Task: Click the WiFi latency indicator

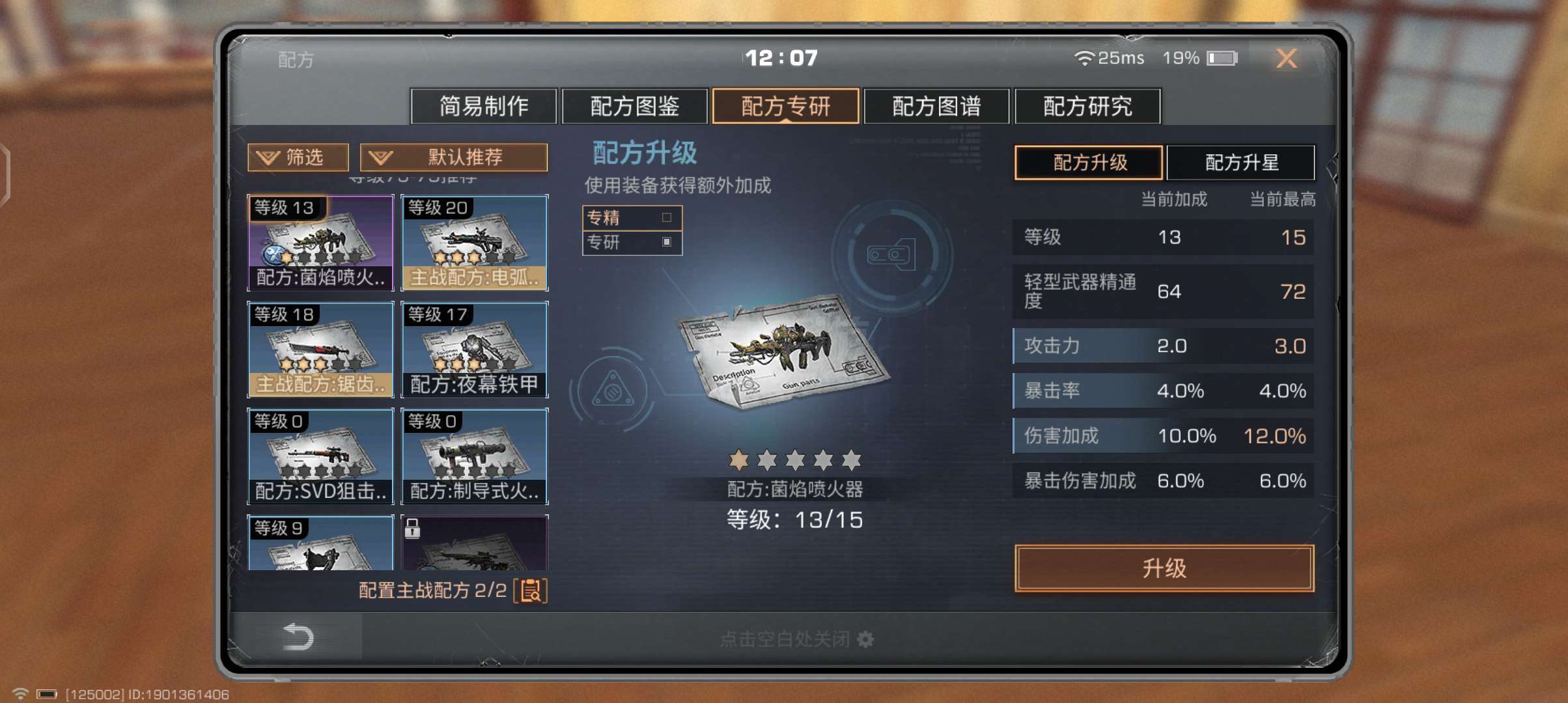Action: point(1108,58)
